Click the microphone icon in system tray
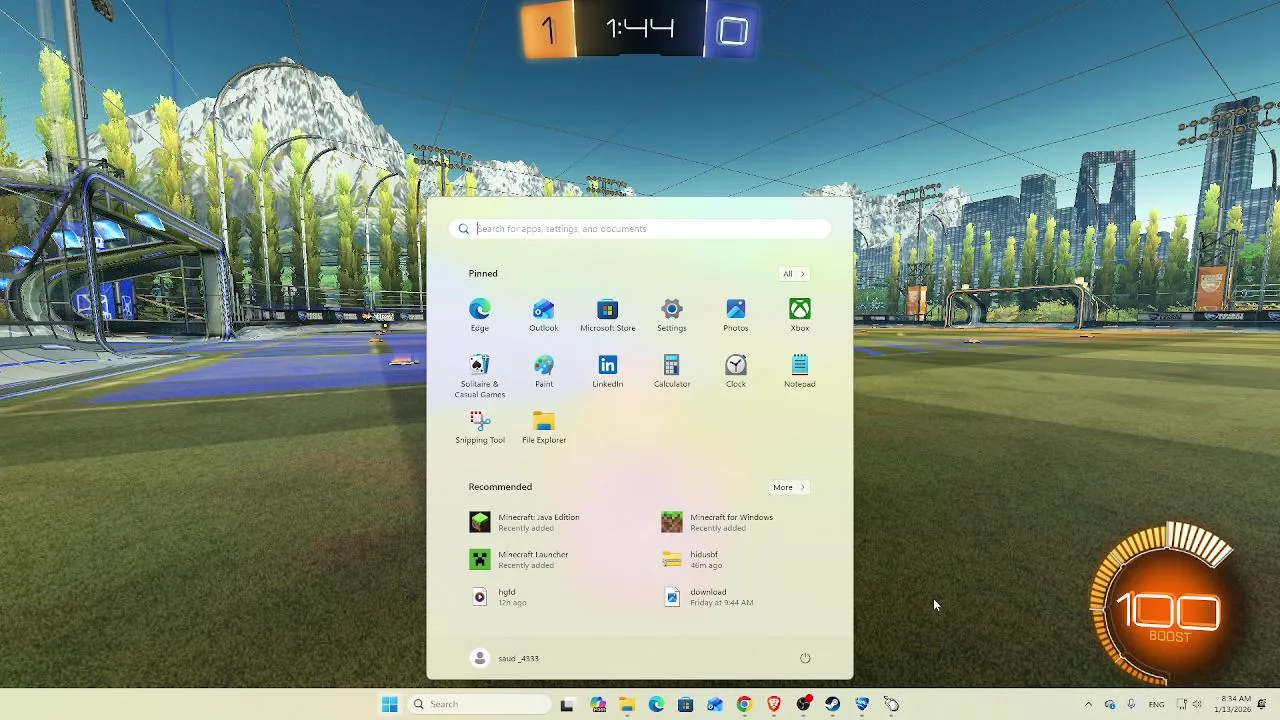1280x720 pixels. [x=1131, y=704]
